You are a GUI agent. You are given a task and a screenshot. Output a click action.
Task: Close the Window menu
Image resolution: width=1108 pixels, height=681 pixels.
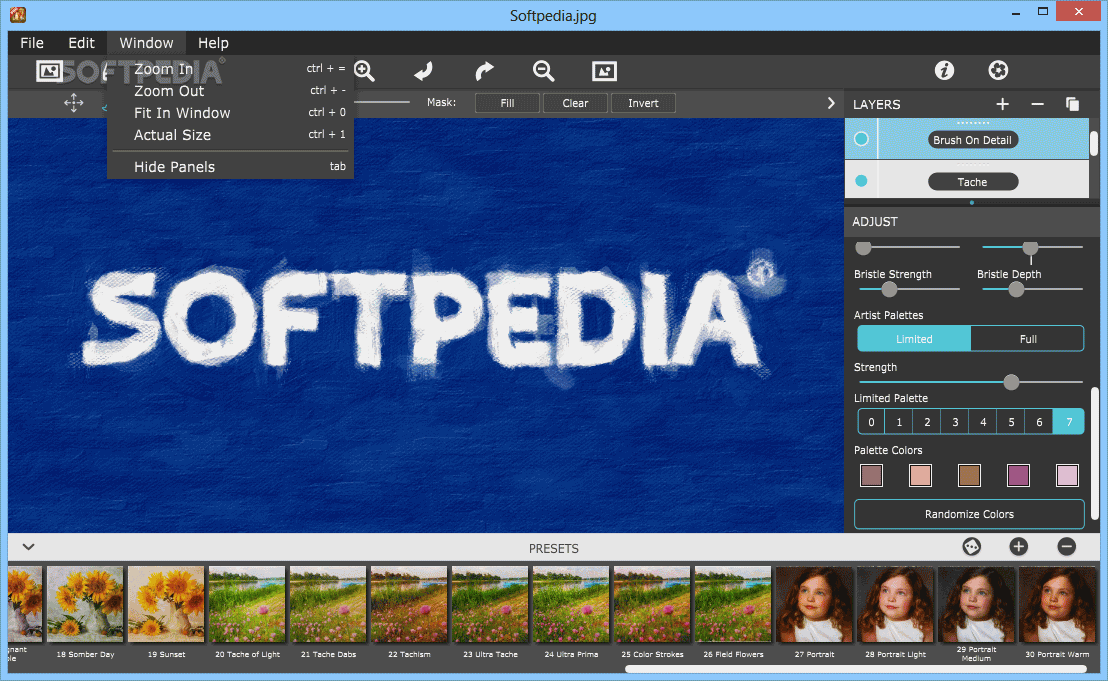tap(146, 43)
